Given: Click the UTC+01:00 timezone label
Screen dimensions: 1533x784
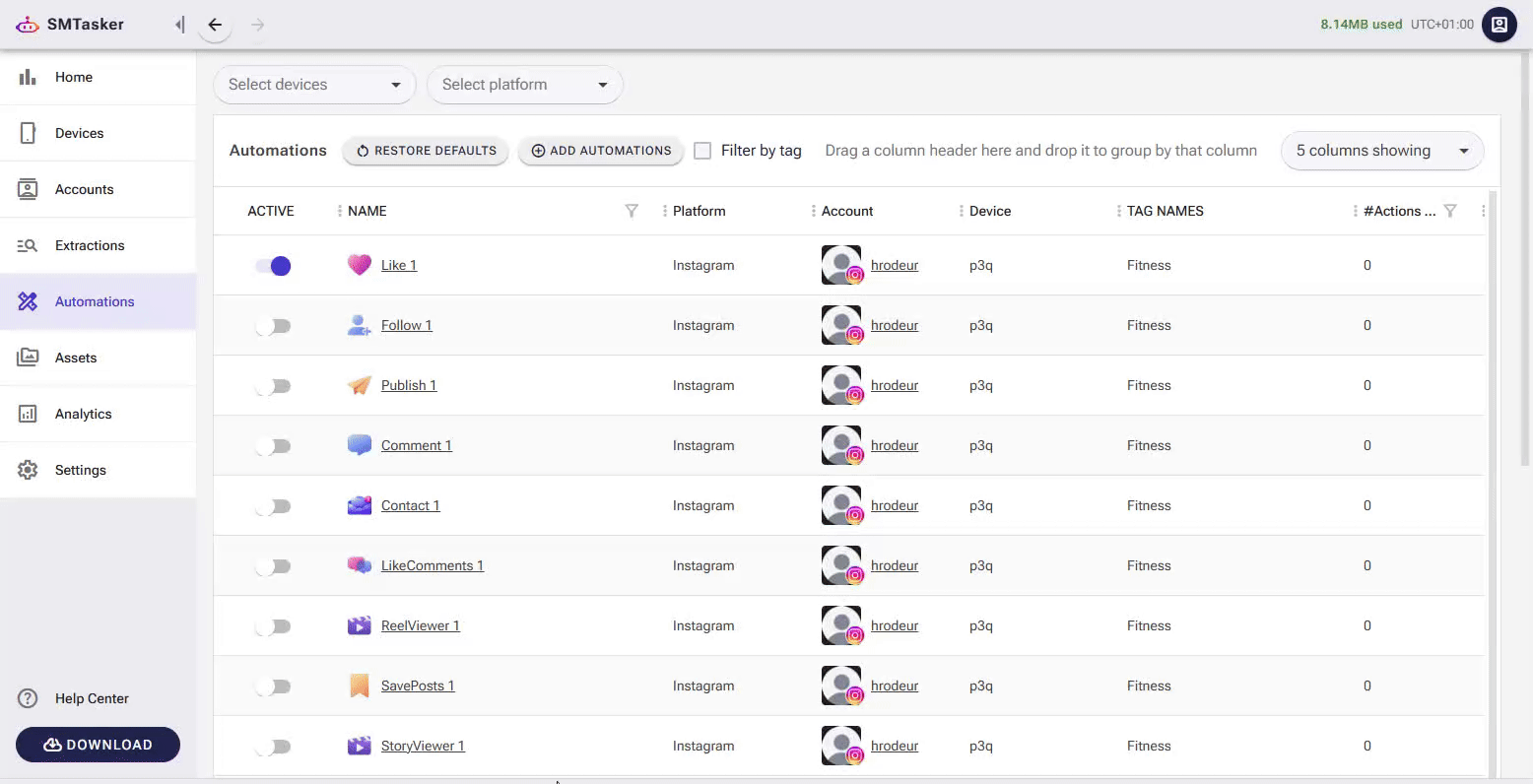Looking at the screenshot, I should (x=1442, y=25).
